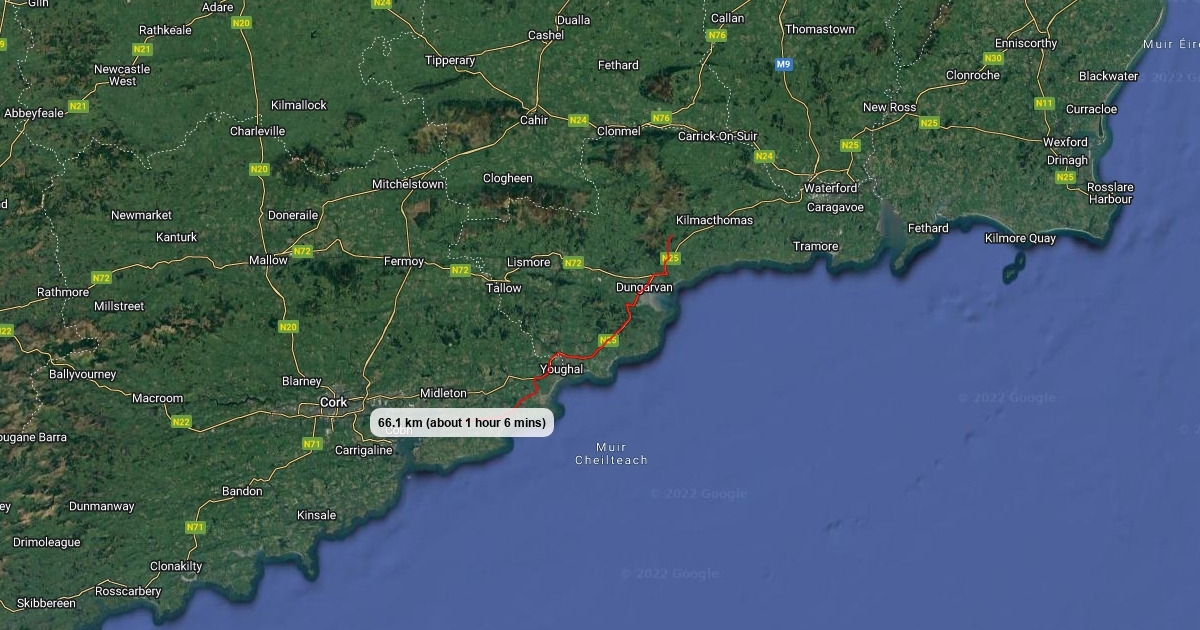Click the Wexford town label
Screen dimensions: 1200x630
pos(1065,142)
